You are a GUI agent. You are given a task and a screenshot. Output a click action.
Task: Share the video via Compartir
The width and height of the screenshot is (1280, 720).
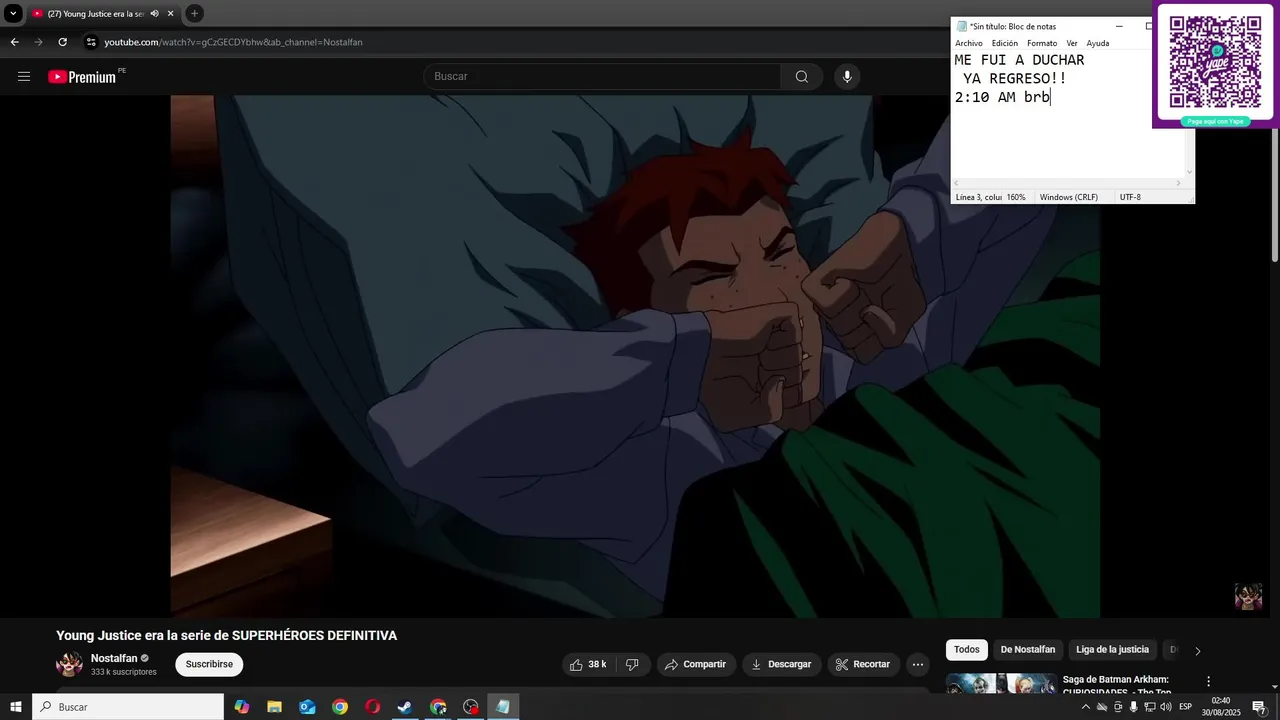(696, 664)
